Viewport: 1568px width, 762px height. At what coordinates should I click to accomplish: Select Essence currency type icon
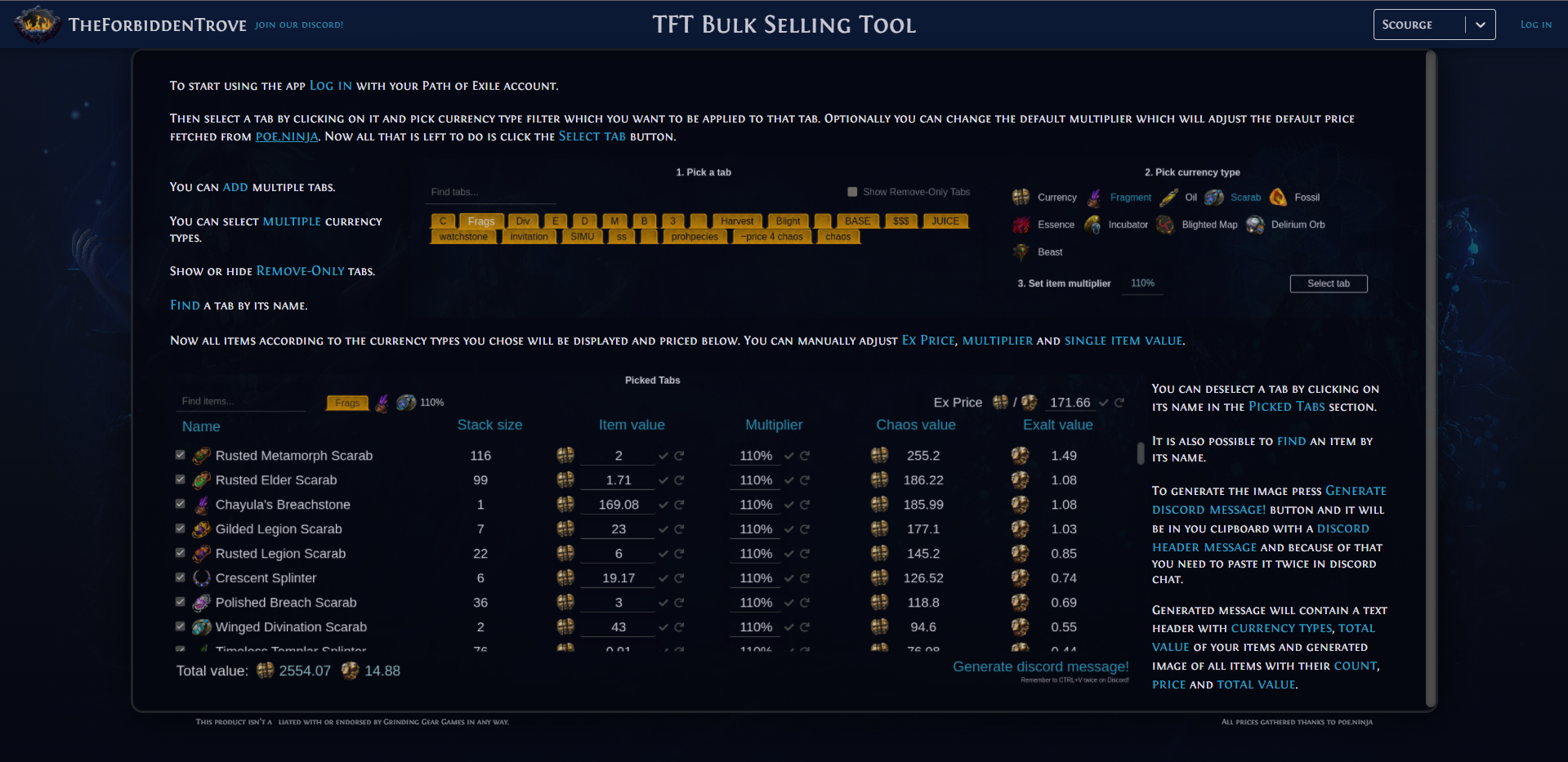coord(1021,225)
